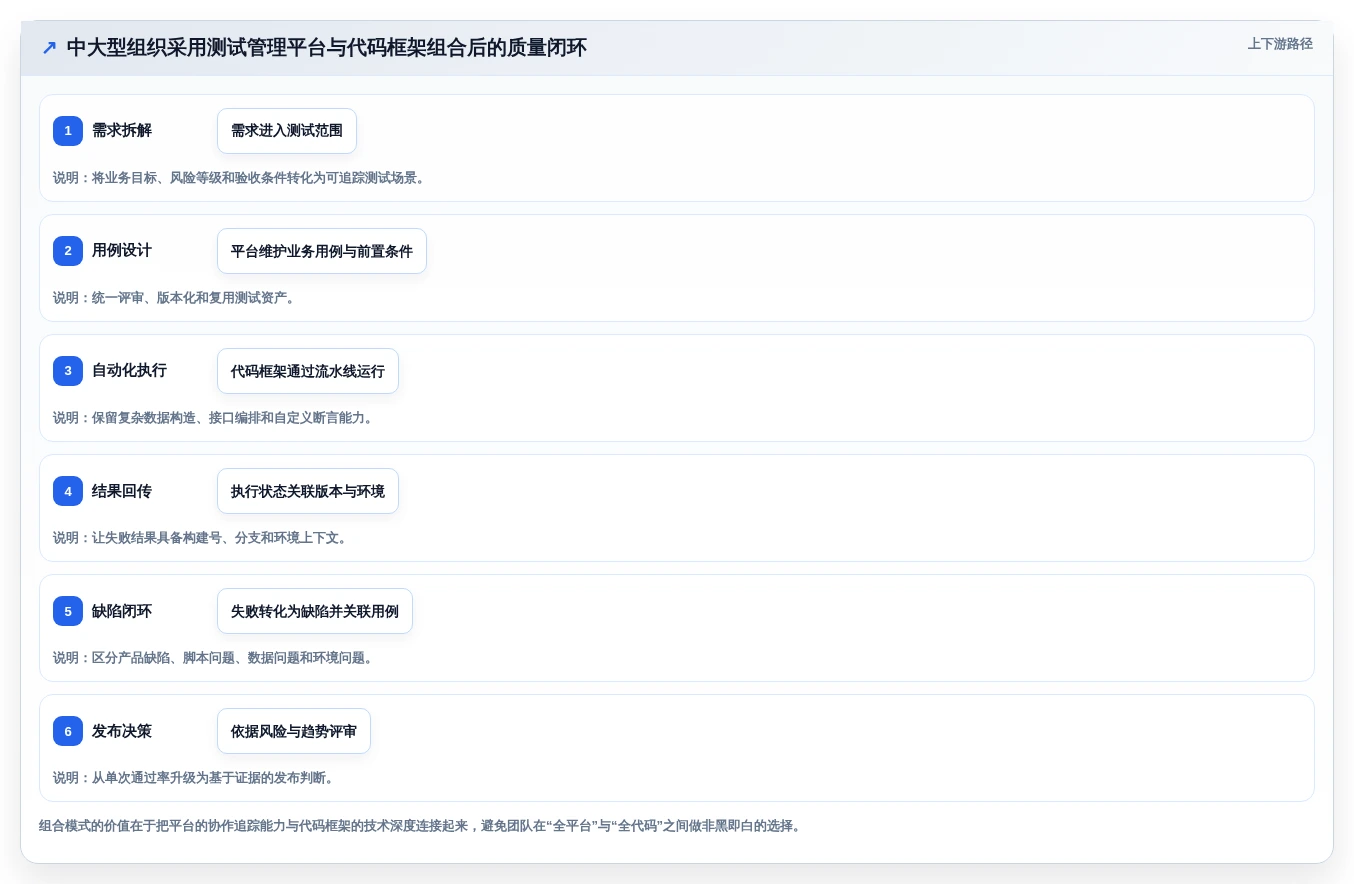
Task: Click the 结果回传 step title
Action: point(122,491)
